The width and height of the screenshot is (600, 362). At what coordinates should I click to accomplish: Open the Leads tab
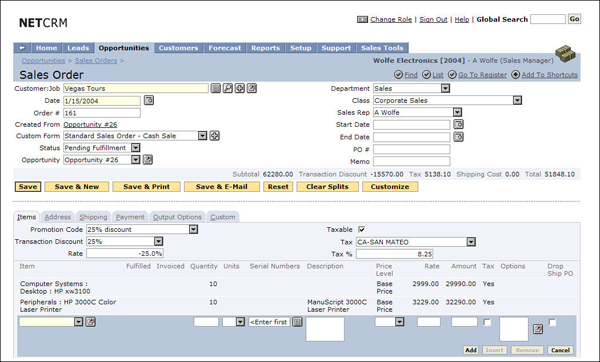tap(78, 48)
